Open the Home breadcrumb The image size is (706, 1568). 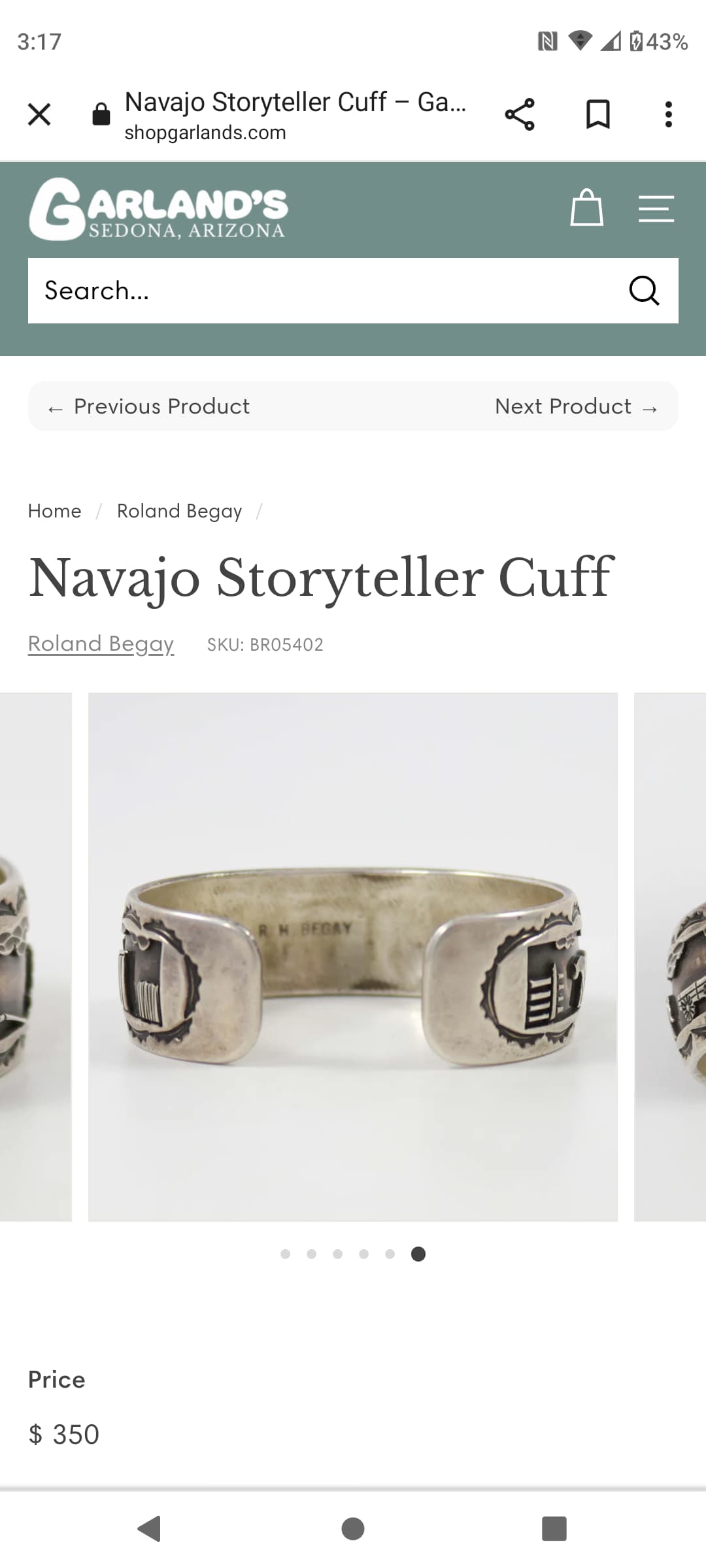pos(55,511)
